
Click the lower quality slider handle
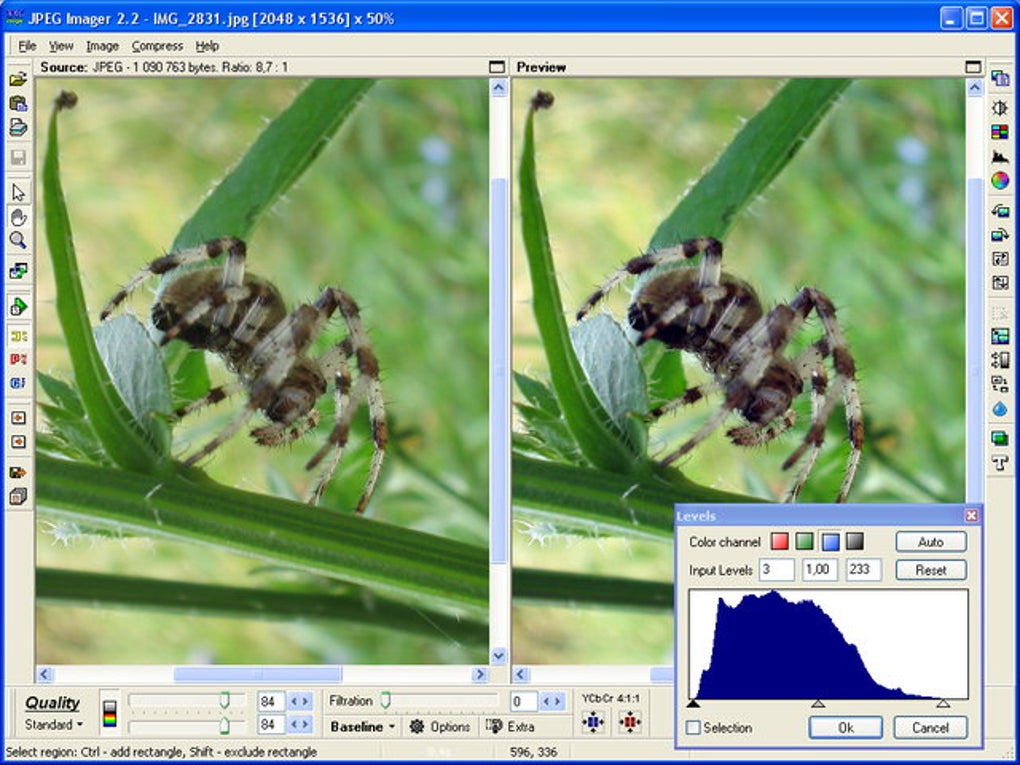coord(224,725)
